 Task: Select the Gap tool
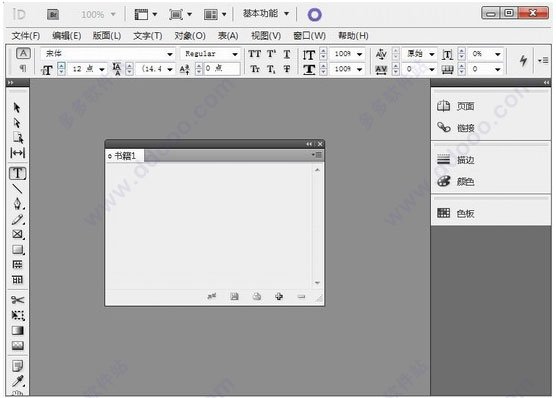coord(17,153)
